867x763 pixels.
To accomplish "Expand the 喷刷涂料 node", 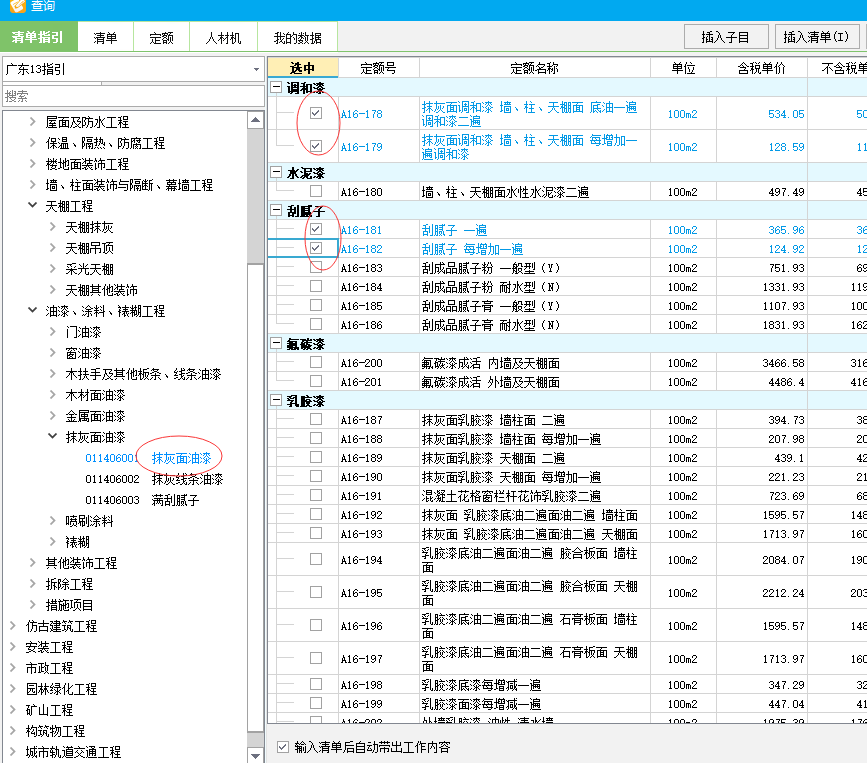I will (x=53, y=521).
